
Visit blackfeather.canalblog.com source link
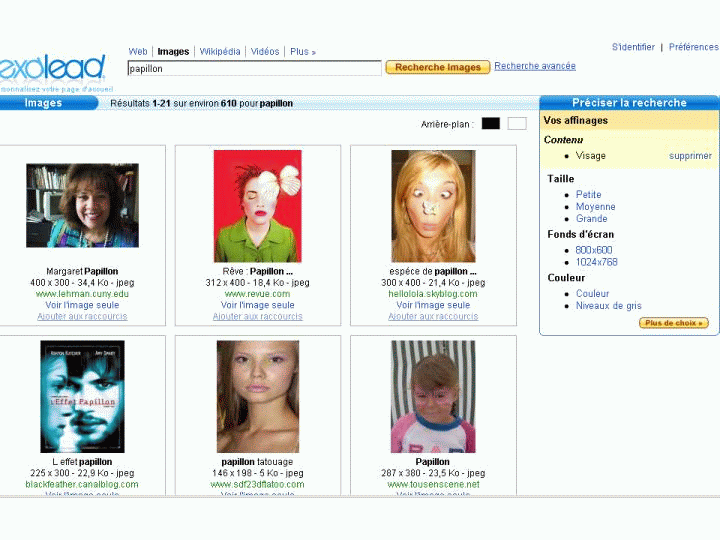[x=82, y=484]
